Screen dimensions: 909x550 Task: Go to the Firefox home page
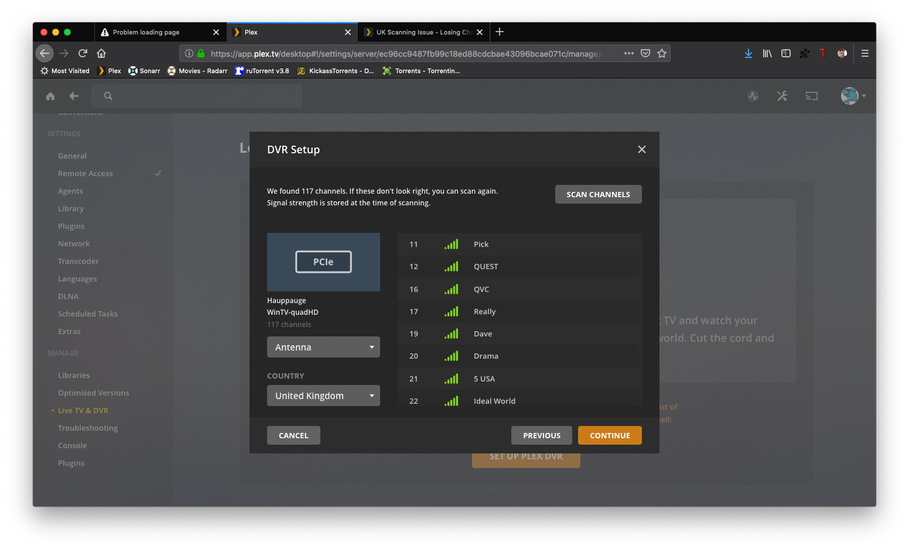[x=101, y=53]
